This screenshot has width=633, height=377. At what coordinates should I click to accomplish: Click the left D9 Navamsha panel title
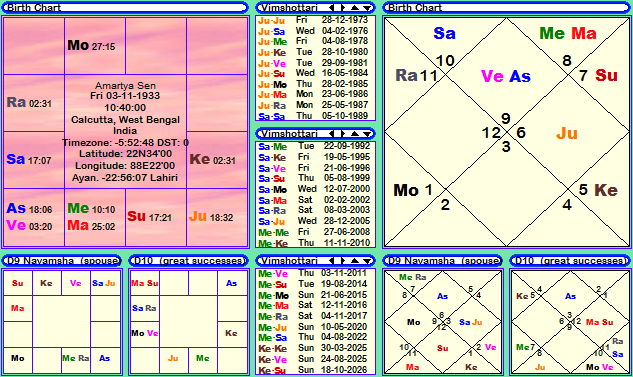click(x=62, y=261)
